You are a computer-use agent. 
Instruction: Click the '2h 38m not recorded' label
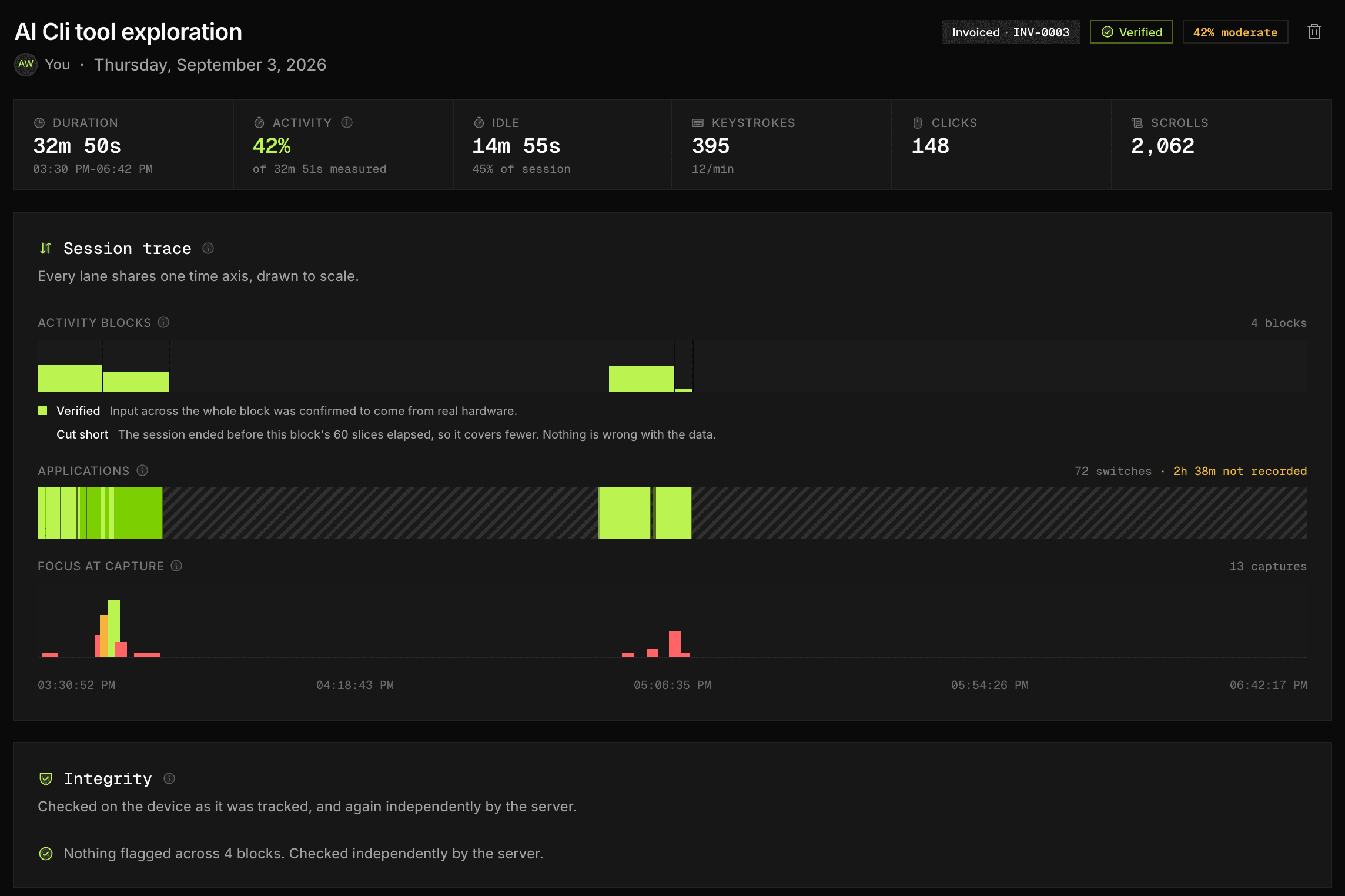coord(1240,471)
